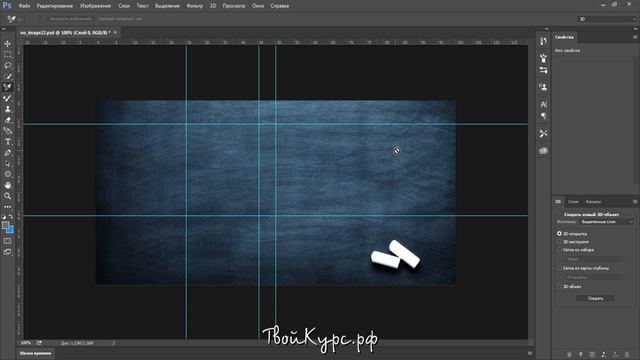Switch to the Каналы tab

click(x=593, y=202)
